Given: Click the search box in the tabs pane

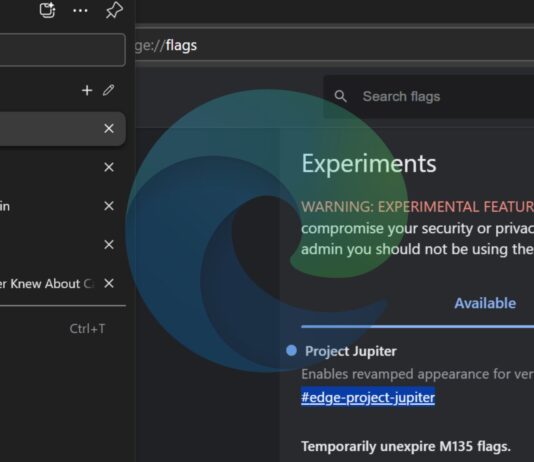Looking at the screenshot, I should coord(63,50).
